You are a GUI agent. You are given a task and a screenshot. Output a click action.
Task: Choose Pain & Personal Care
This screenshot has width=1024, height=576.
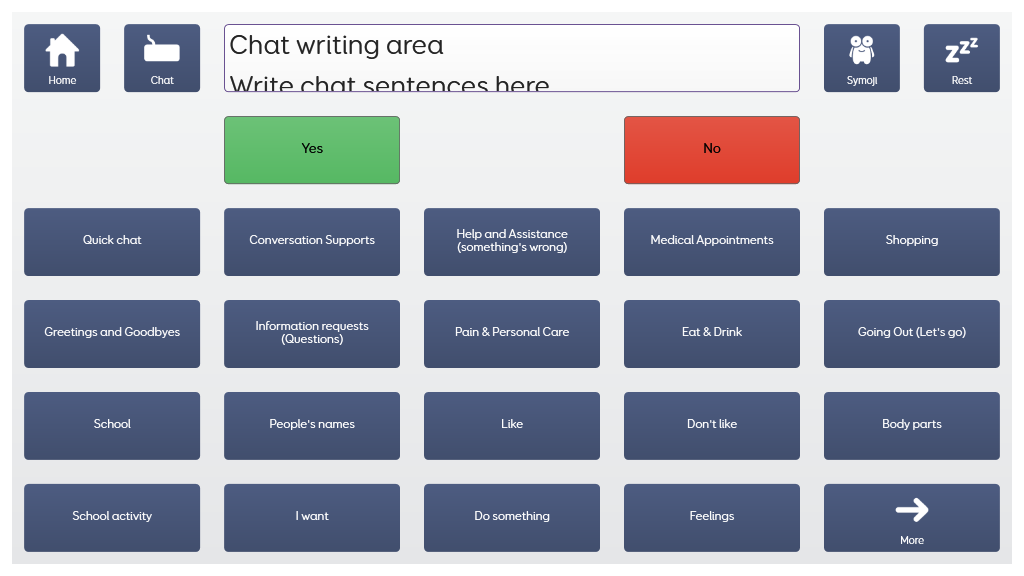coord(512,334)
